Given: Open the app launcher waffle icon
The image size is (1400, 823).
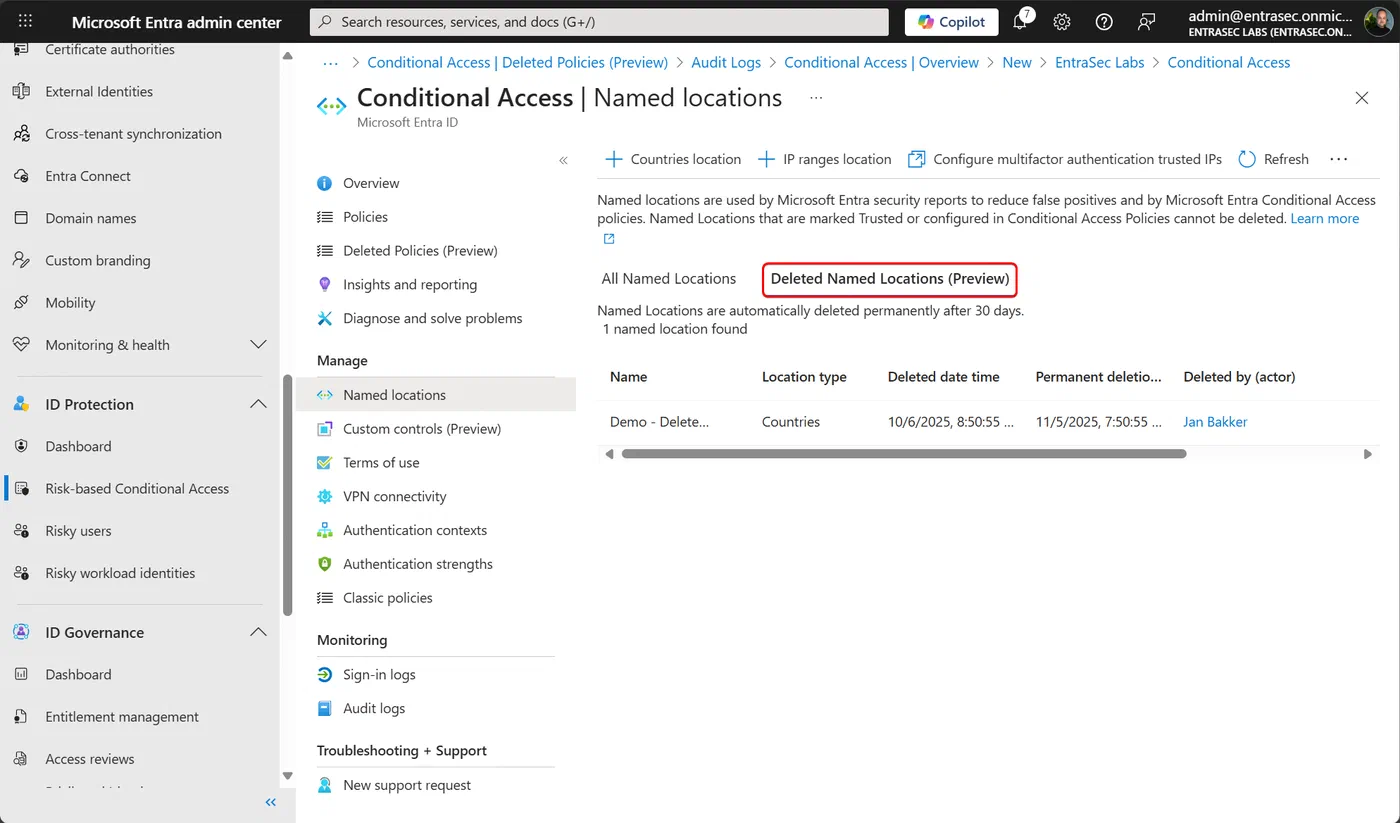Looking at the screenshot, I should tap(26, 21).
